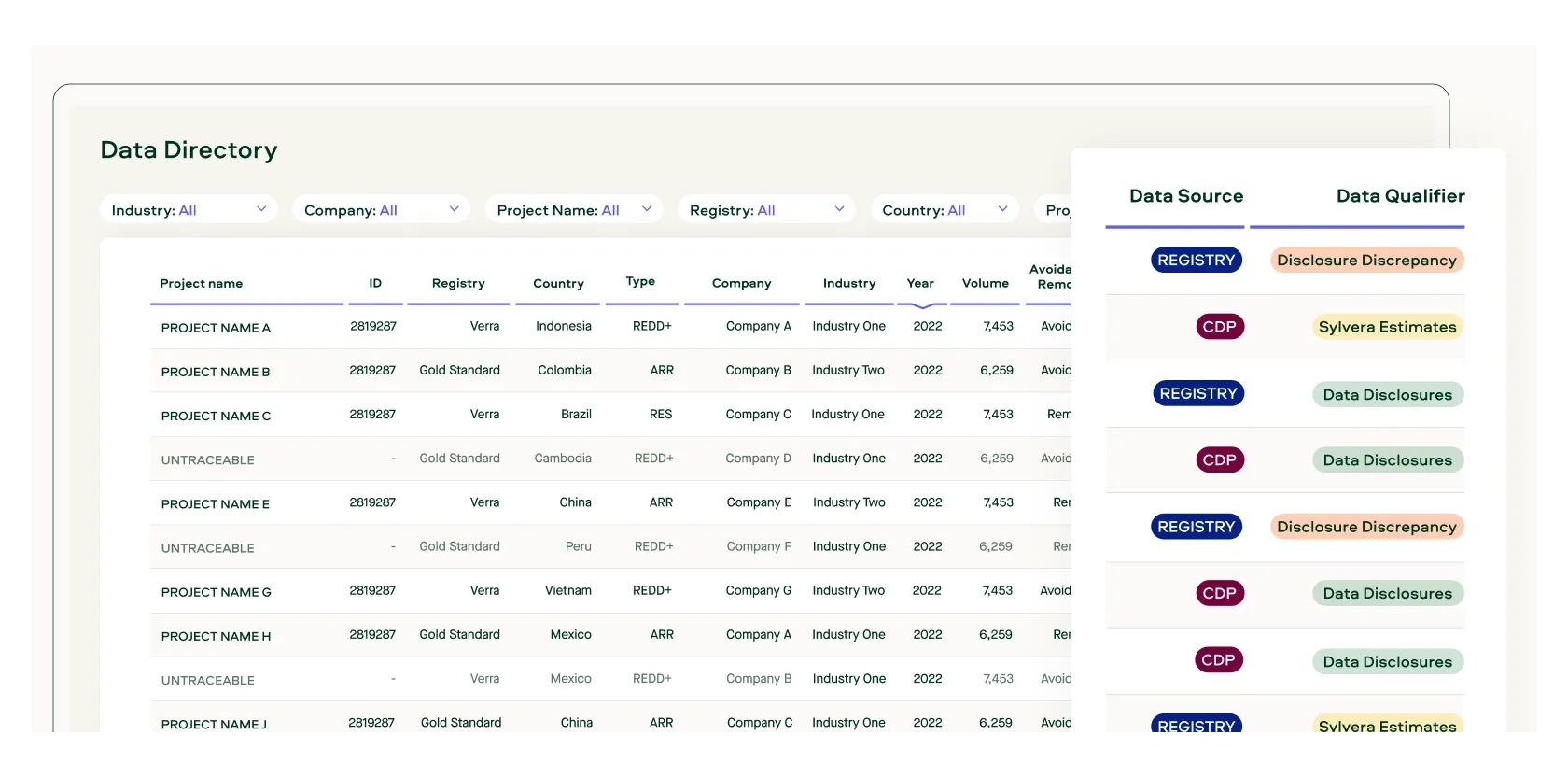Image resolution: width=1568 pixels, height=777 pixels.
Task: Select the Data Source column heading
Action: tap(1185, 196)
